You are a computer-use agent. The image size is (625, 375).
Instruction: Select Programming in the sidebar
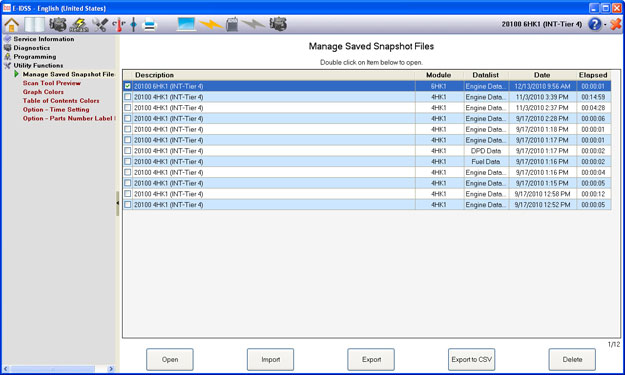point(35,57)
